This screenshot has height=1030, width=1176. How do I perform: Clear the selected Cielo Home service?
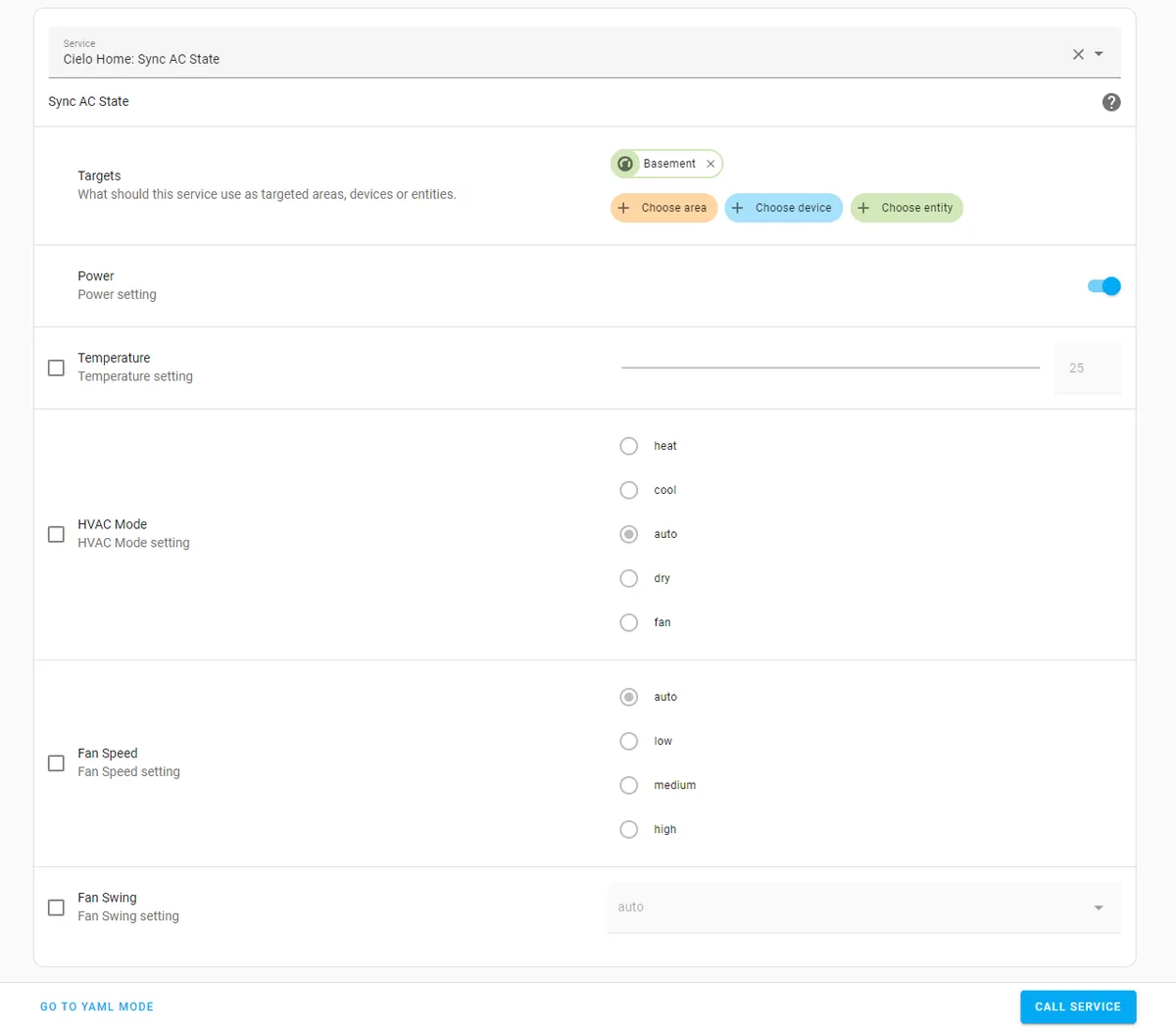[1078, 55]
